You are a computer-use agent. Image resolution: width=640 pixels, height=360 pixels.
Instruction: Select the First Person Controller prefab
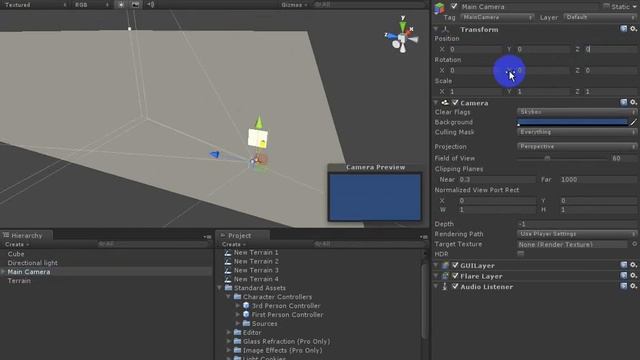(x=287, y=315)
